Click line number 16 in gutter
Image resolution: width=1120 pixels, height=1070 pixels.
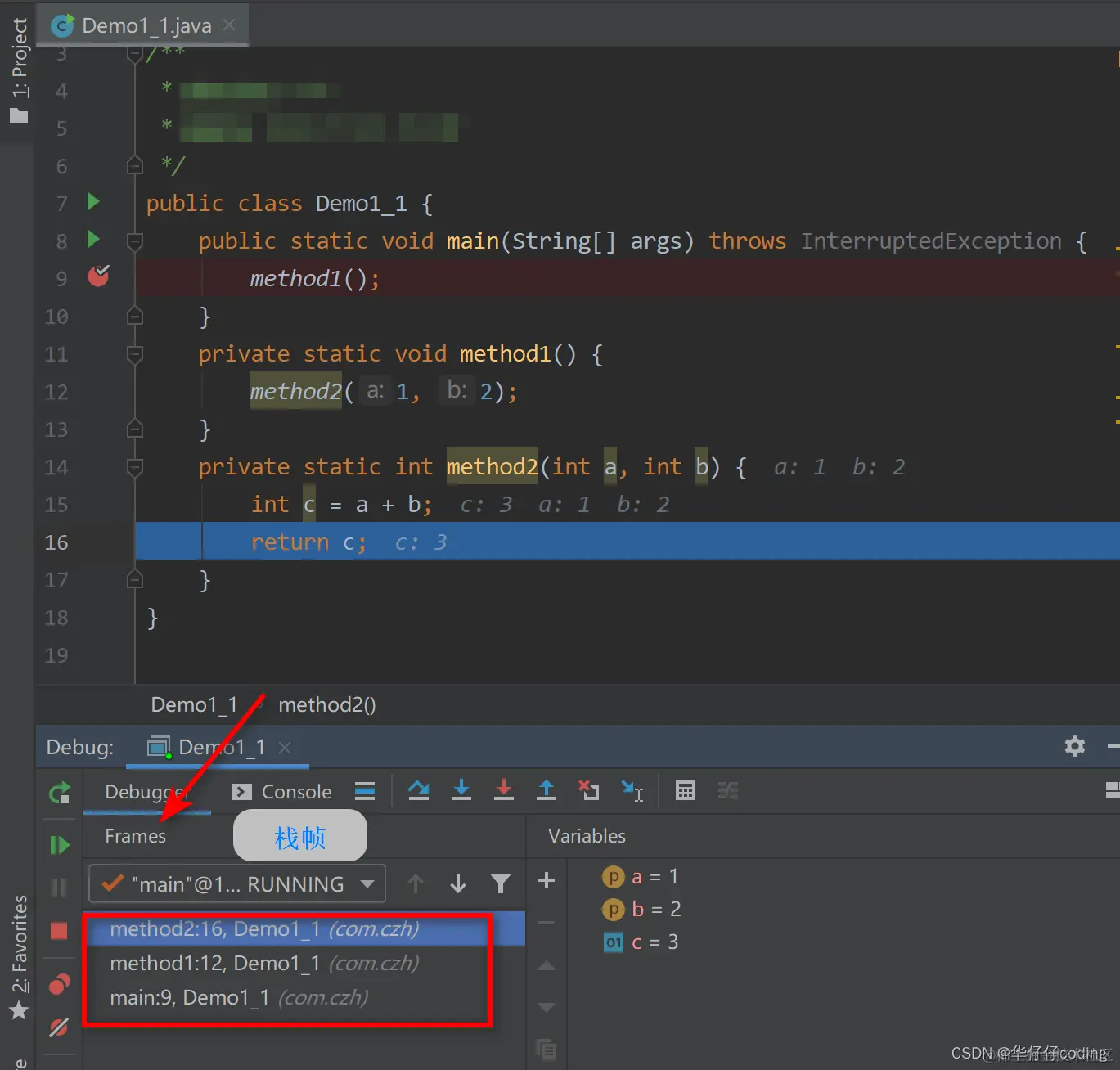56,542
